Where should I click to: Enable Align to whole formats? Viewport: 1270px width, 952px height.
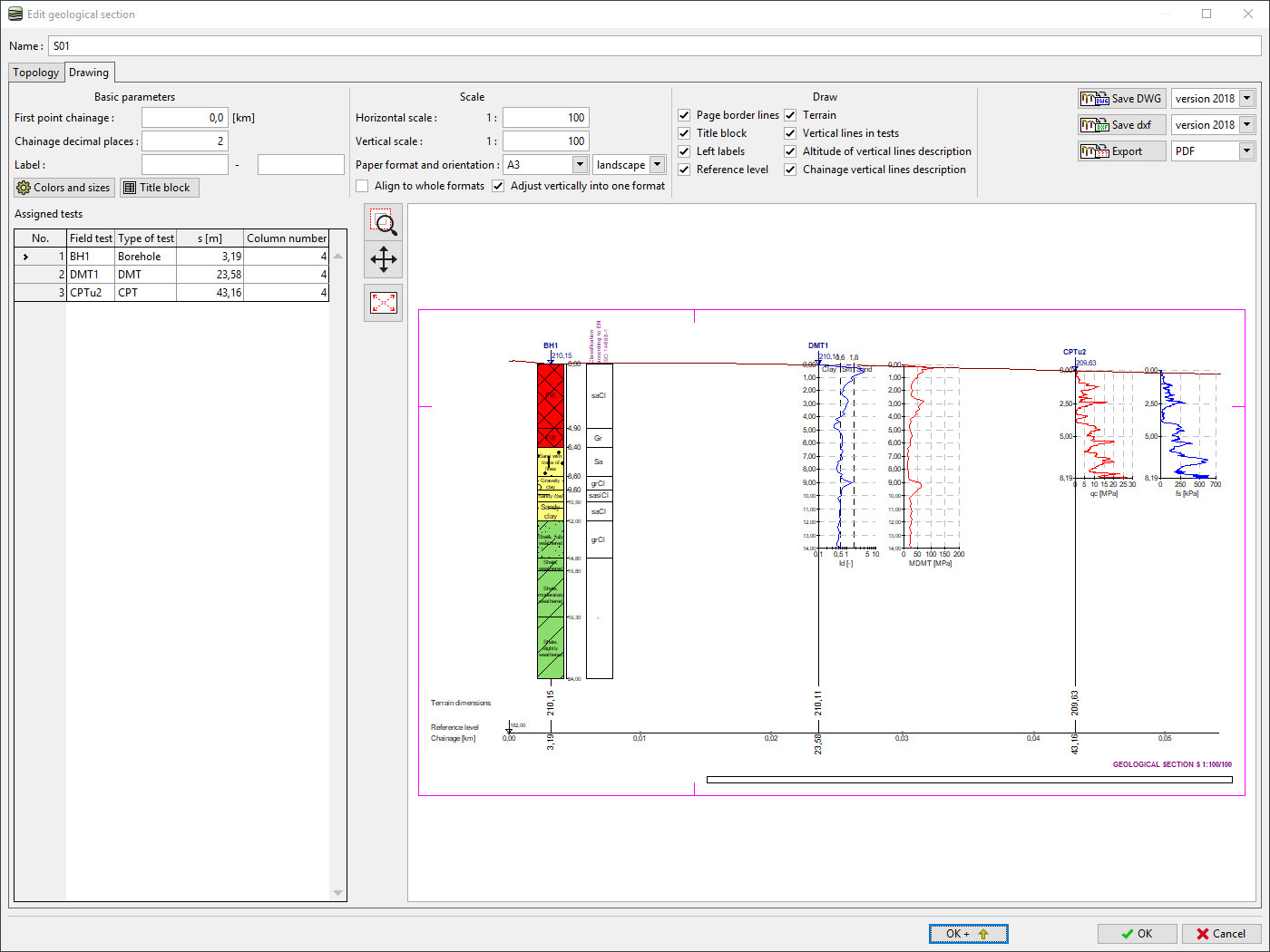click(363, 186)
